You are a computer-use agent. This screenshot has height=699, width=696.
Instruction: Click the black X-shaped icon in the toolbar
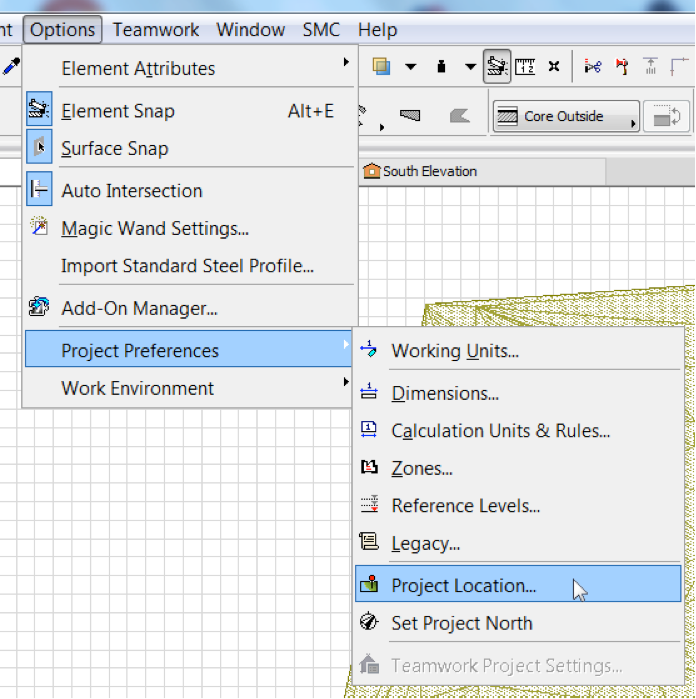pos(554,66)
